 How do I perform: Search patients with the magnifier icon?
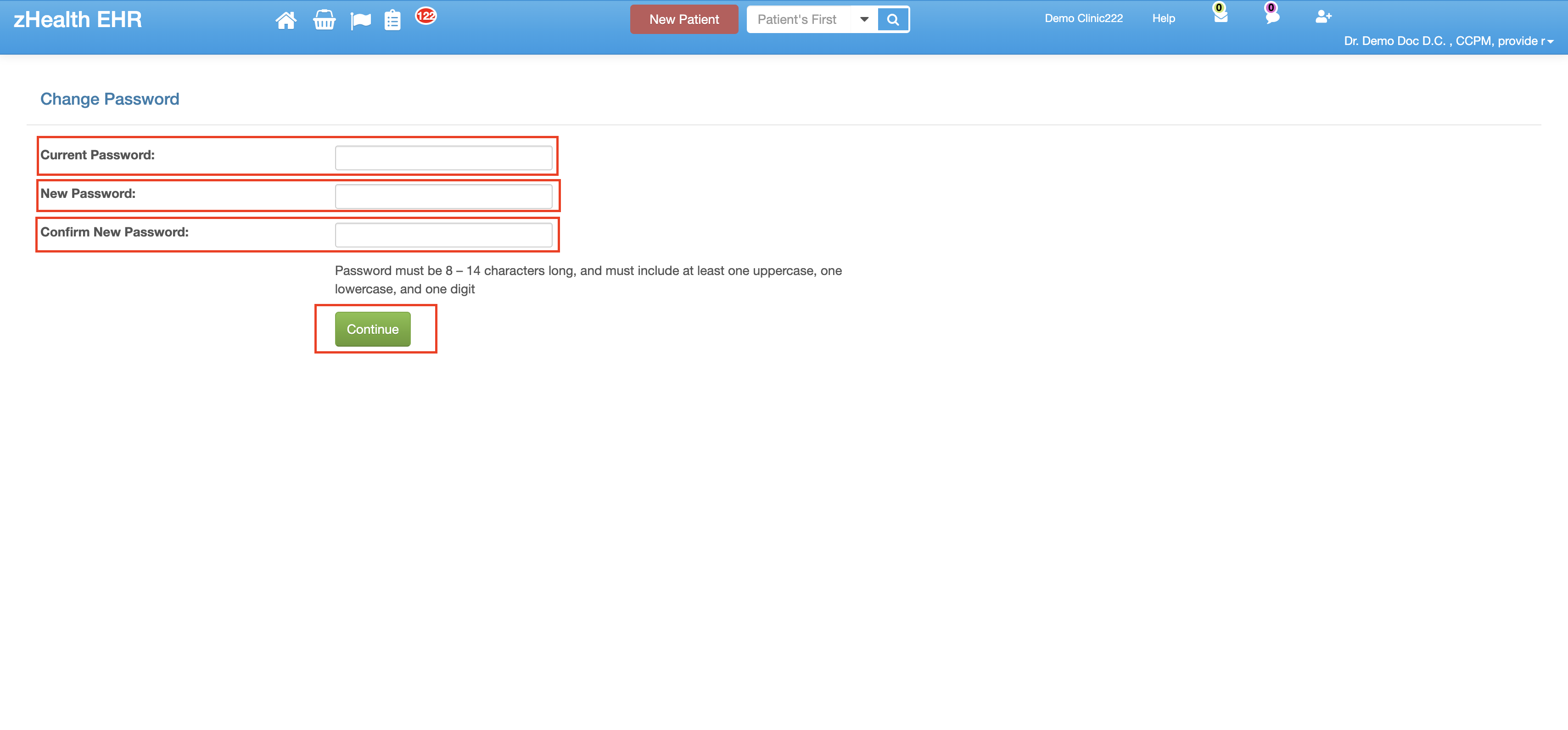pyautogui.click(x=892, y=19)
